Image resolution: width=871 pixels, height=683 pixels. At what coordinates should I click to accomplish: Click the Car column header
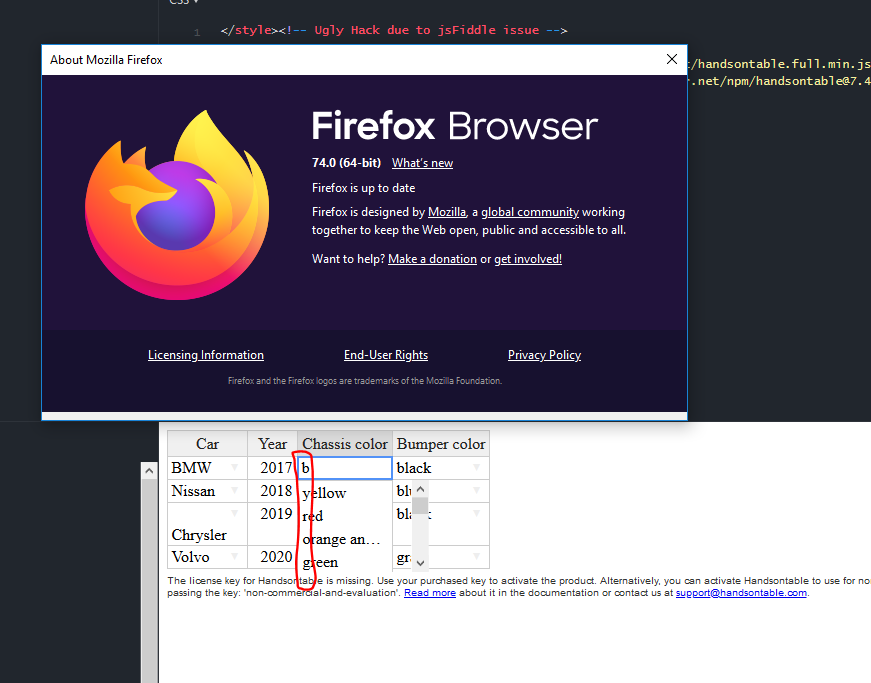pyautogui.click(x=207, y=444)
